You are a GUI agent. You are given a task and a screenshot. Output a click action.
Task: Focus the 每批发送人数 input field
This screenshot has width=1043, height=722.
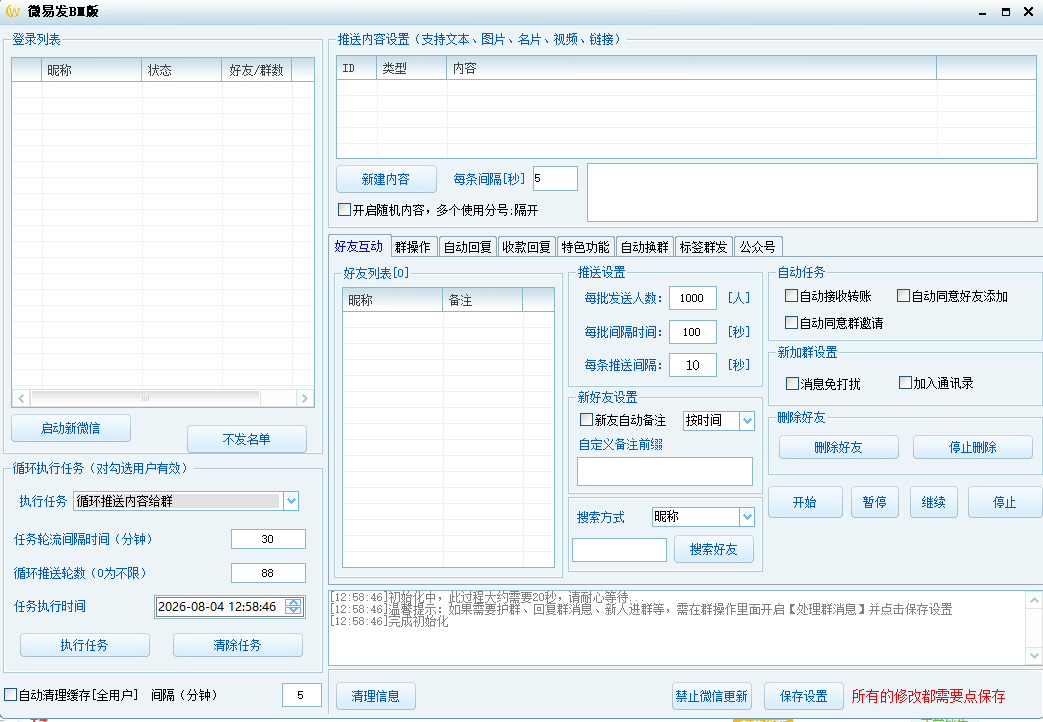[692, 298]
